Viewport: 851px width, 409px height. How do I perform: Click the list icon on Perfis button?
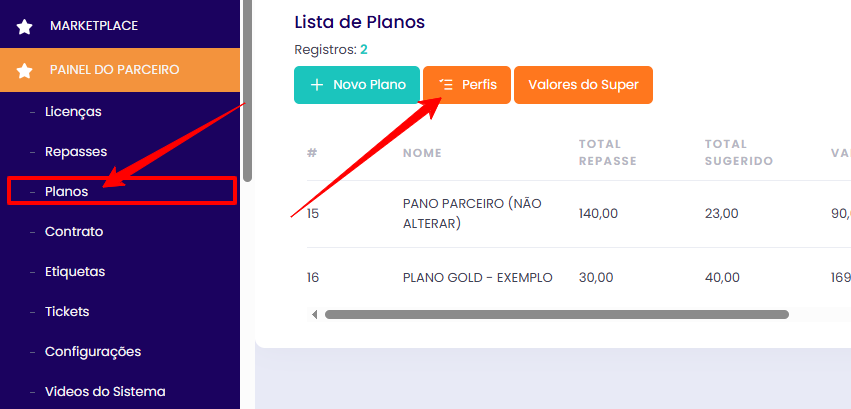point(446,85)
